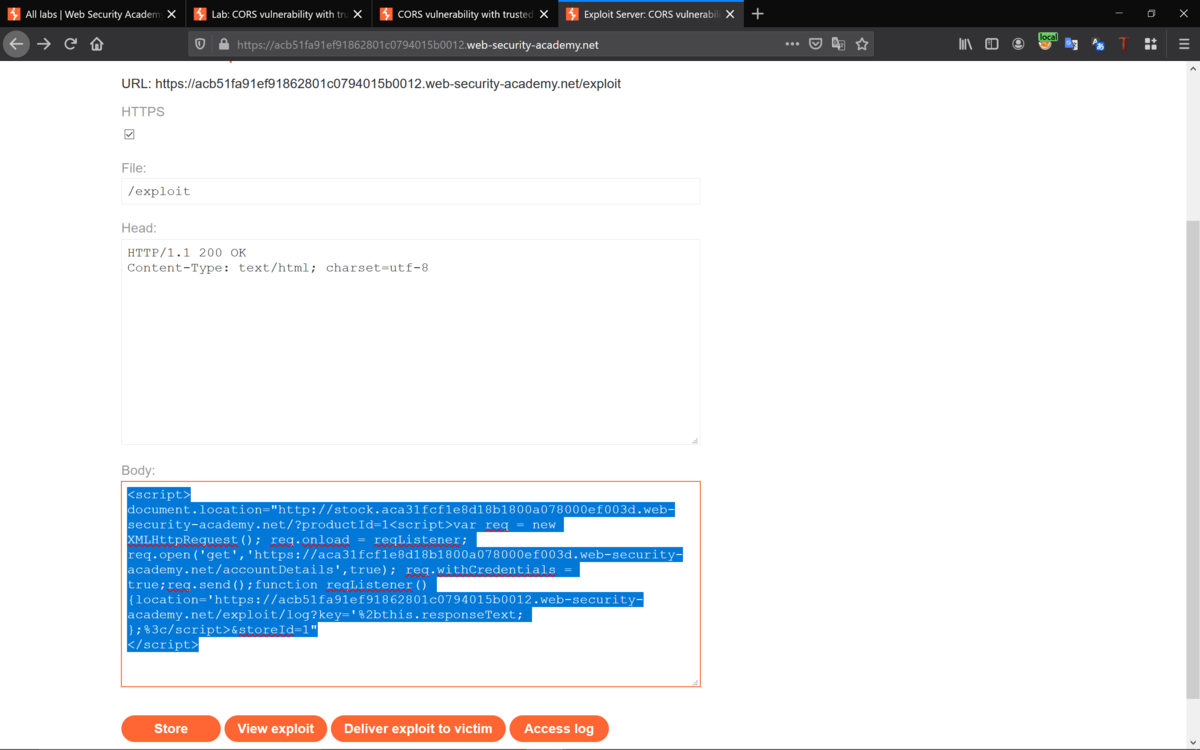Toggle the HTTPS checkbox
This screenshot has width=1200, height=750.
[x=129, y=134]
